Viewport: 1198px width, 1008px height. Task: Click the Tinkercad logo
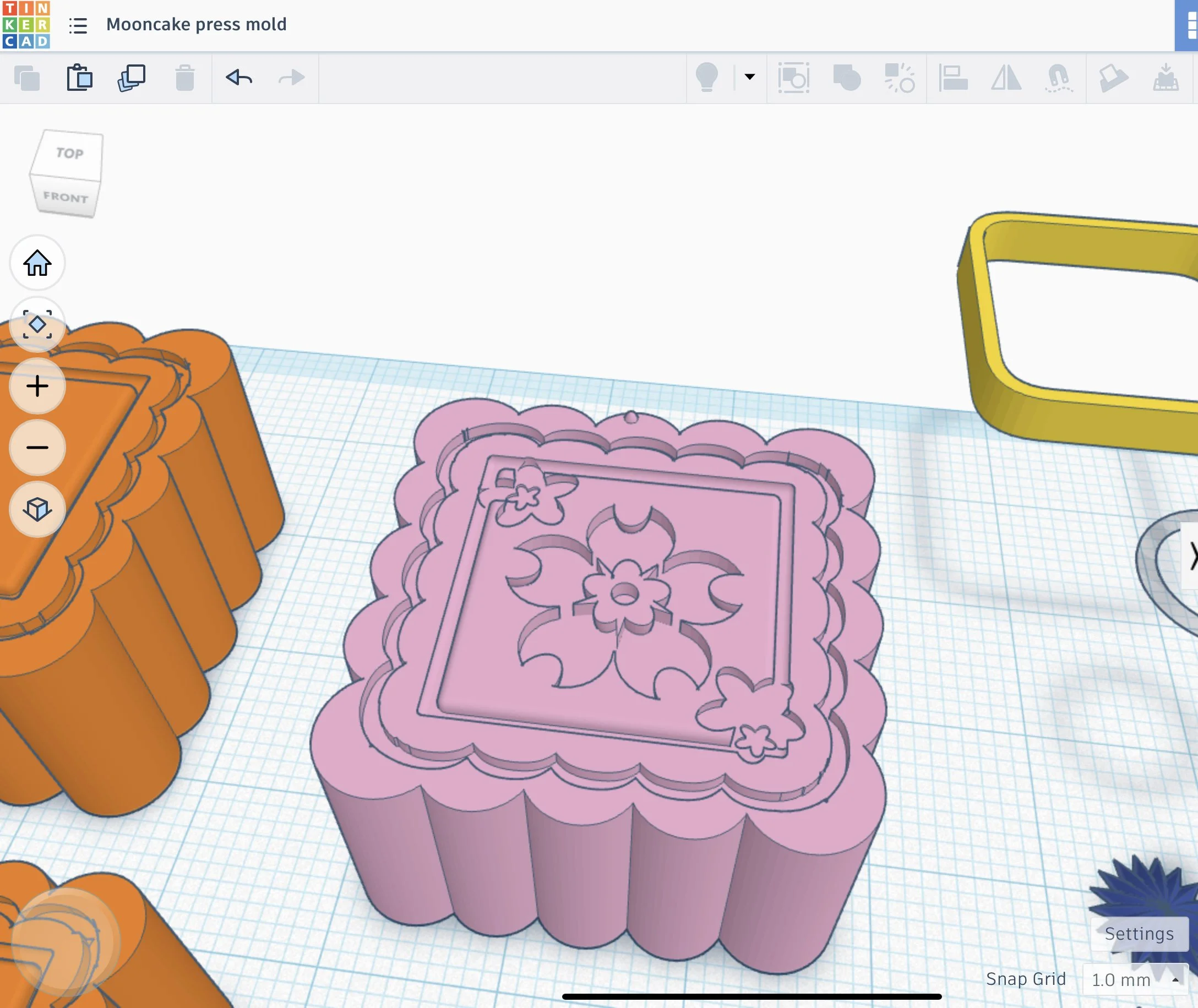click(26, 25)
